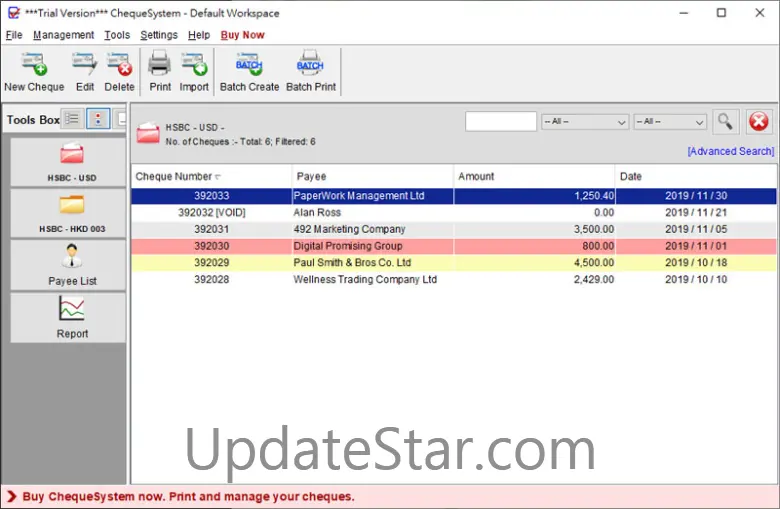This screenshot has height=509, width=780.
Task: Switch Tools Box to list view
Action: click(x=73, y=119)
